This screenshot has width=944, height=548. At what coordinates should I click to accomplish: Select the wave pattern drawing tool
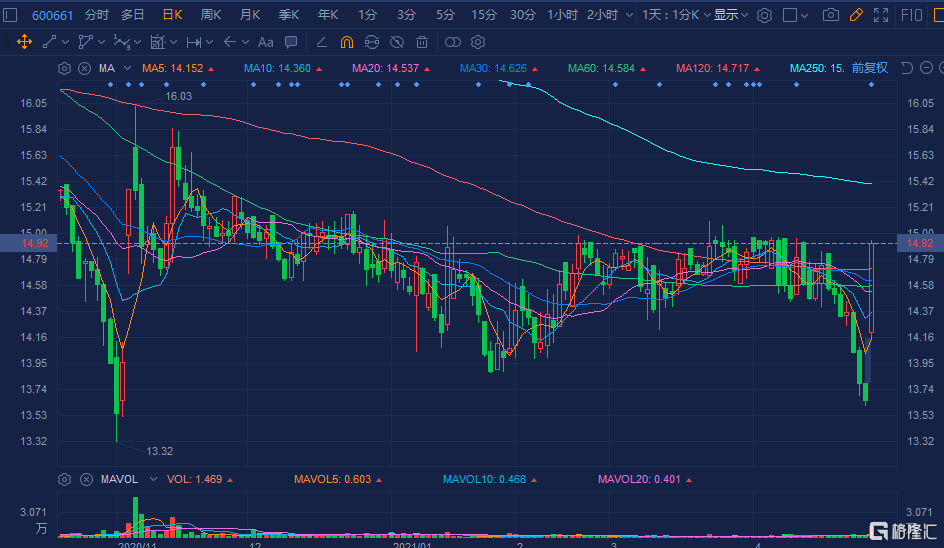click(x=122, y=42)
